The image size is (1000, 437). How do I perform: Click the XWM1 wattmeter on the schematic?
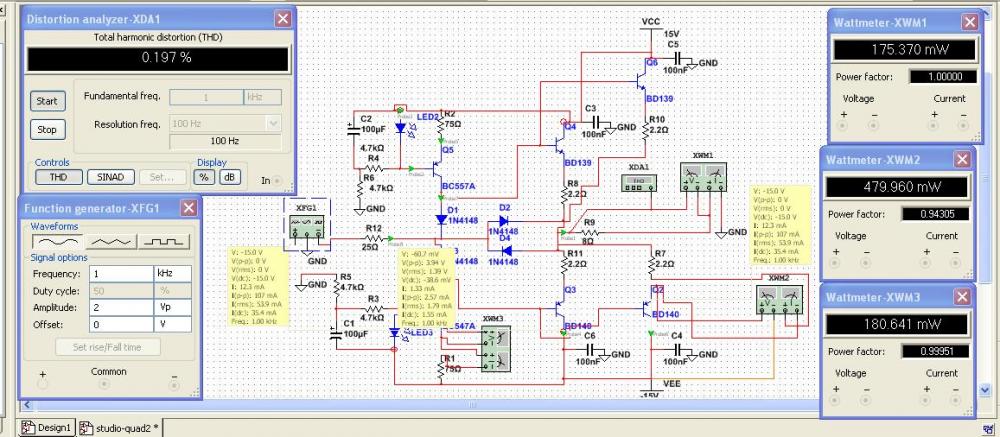pos(702,178)
